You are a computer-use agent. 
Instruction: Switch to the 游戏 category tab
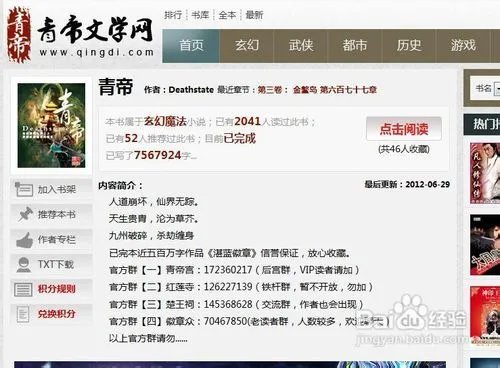point(463,46)
